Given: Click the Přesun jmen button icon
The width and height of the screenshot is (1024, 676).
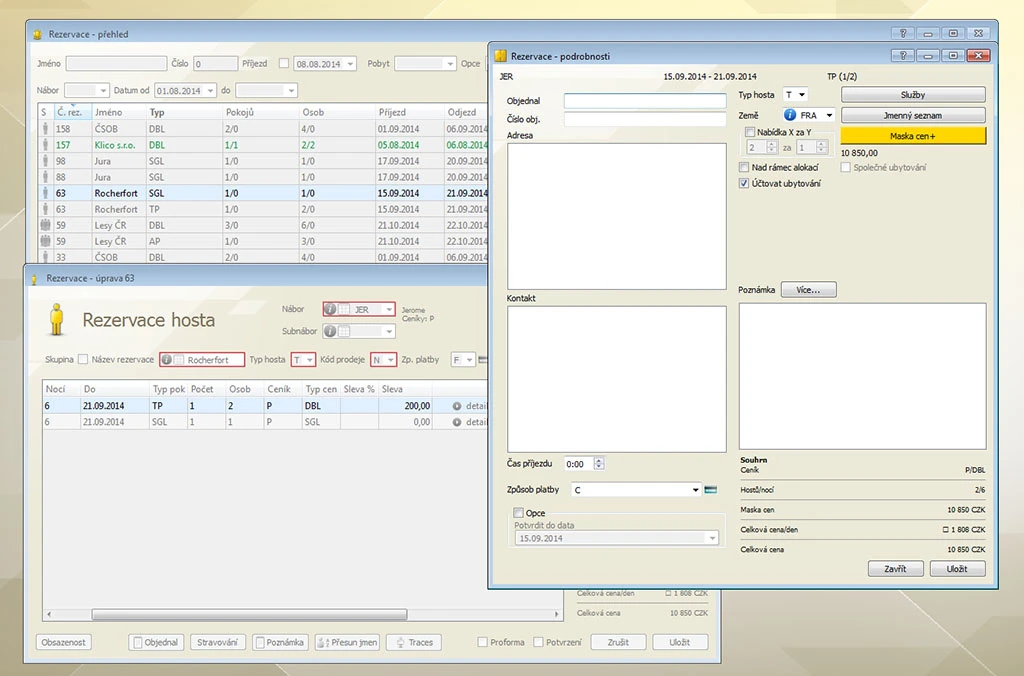Looking at the screenshot, I should click(x=322, y=642).
